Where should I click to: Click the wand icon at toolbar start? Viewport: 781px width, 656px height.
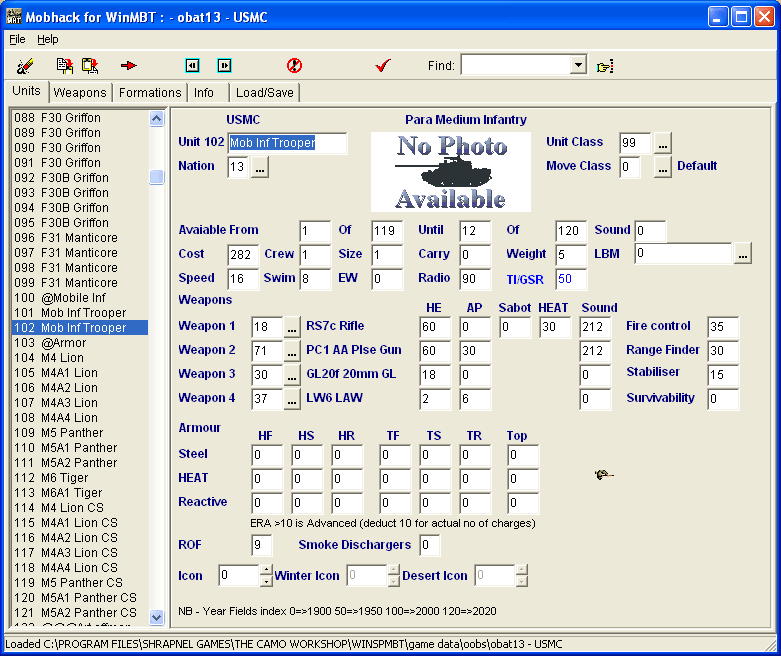[x=26, y=66]
